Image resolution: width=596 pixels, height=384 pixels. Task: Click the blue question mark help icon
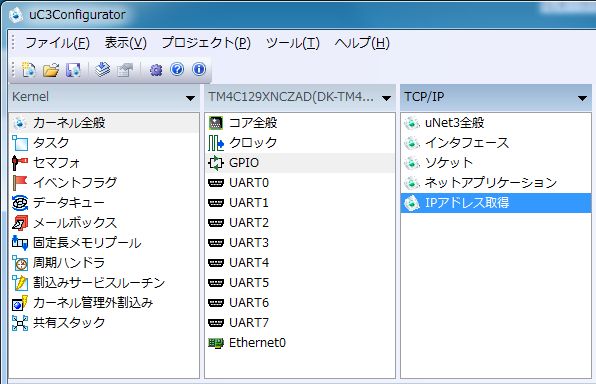pos(177,69)
